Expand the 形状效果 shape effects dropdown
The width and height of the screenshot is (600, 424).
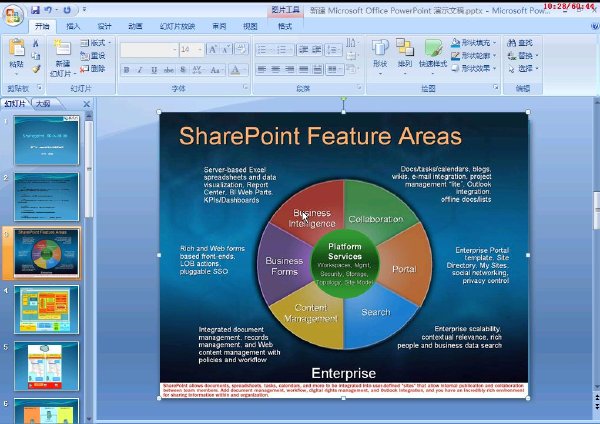click(x=474, y=68)
